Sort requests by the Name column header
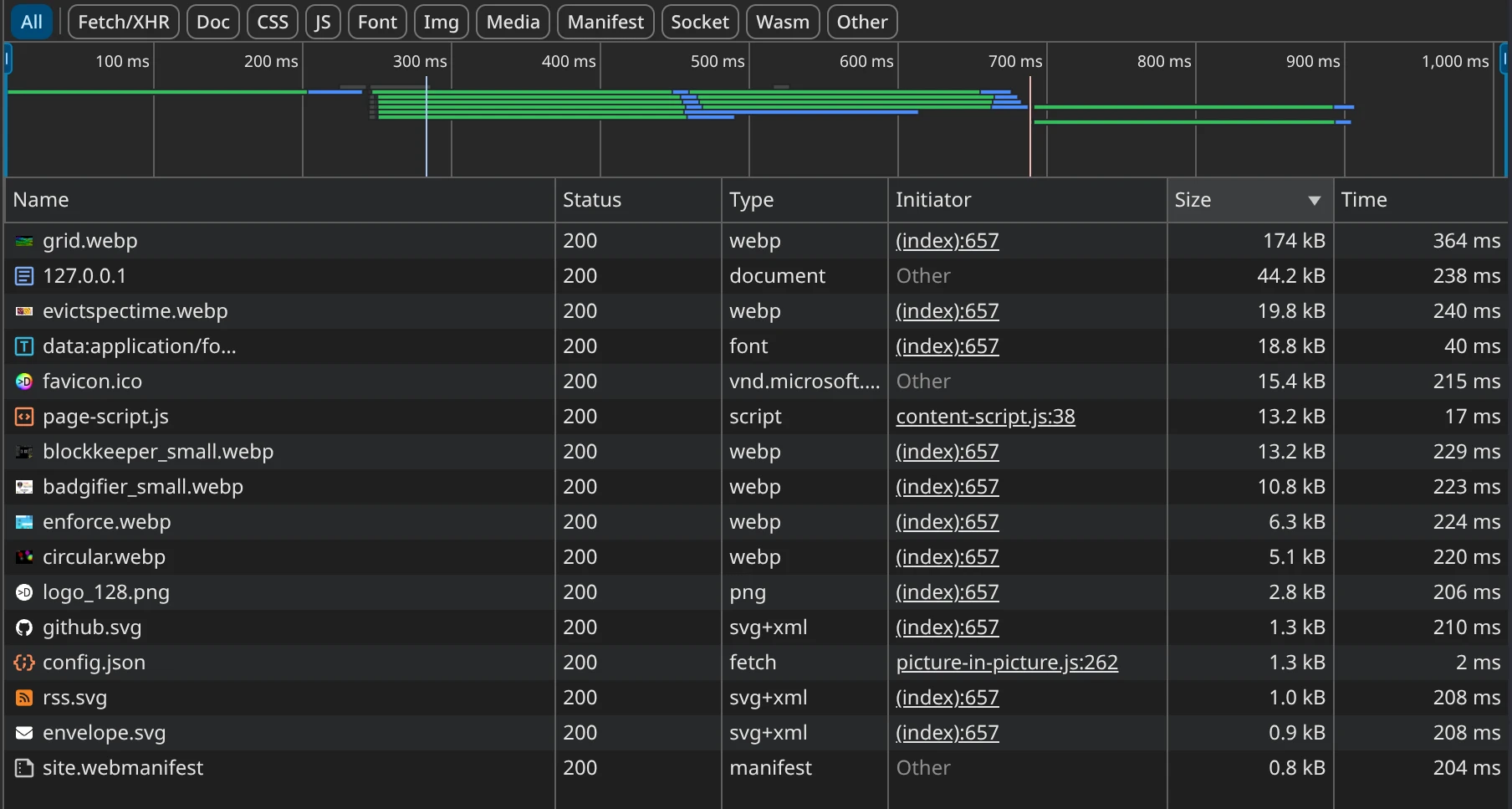 [x=41, y=200]
